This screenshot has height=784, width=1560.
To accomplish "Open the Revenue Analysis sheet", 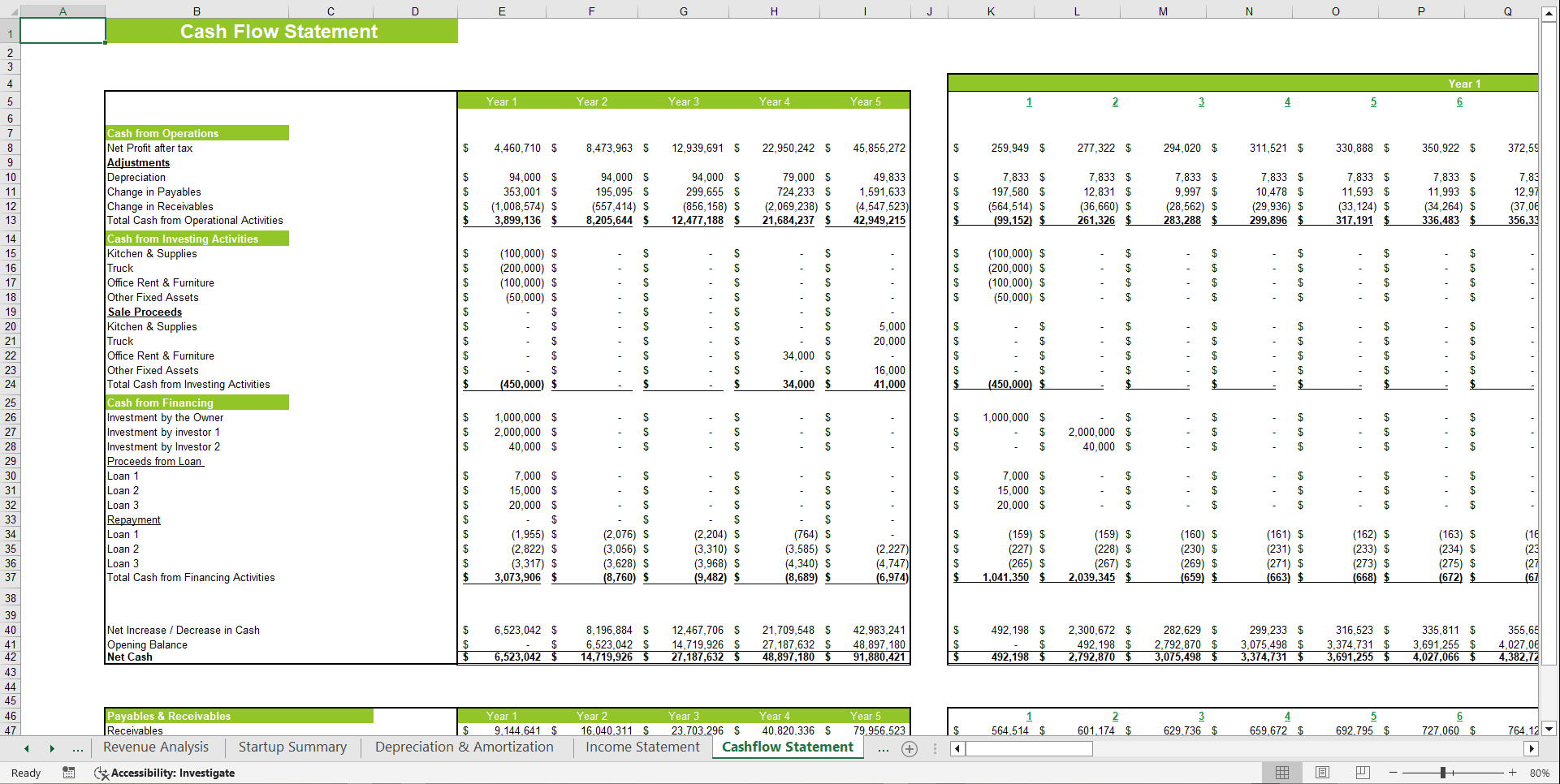I will coord(155,747).
